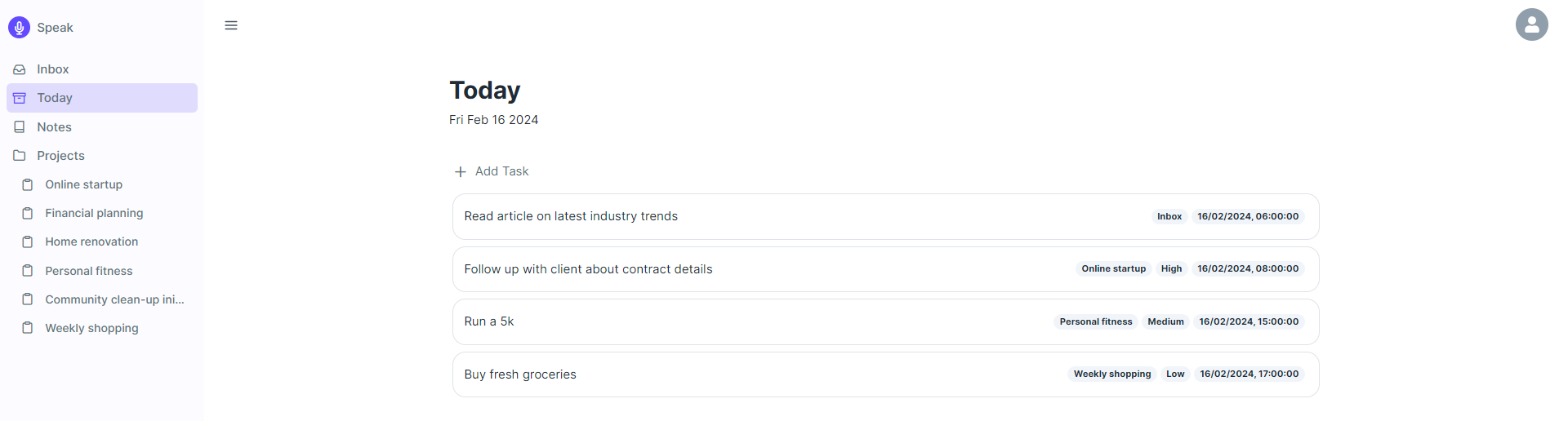Open the user profile avatar icon
The width and height of the screenshot is (1568, 421).
1531,24
